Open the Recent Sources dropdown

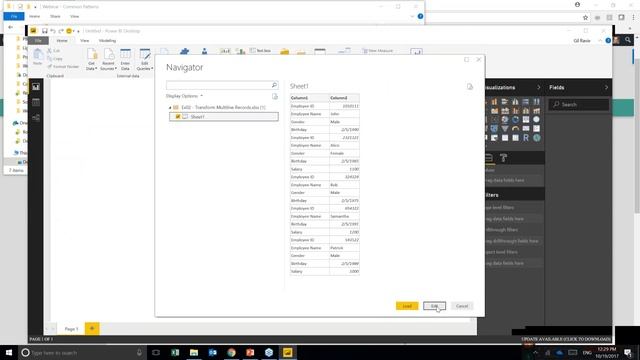tap(108, 60)
